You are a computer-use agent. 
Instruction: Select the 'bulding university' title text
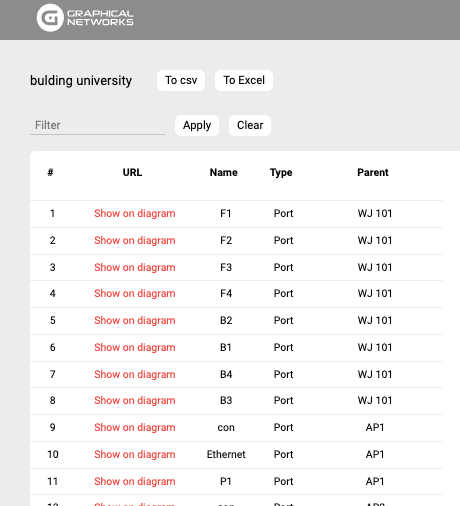tap(81, 81)
